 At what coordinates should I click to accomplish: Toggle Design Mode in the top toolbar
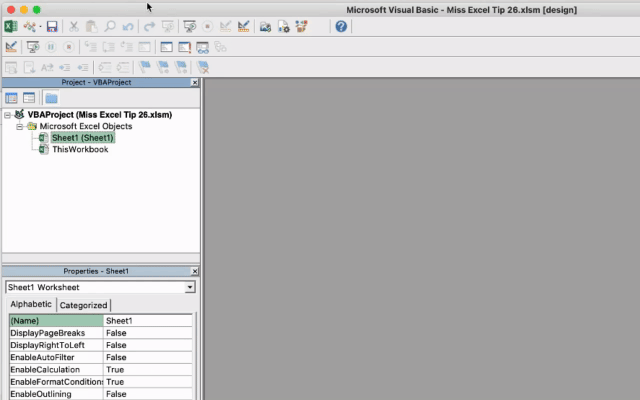243,27
